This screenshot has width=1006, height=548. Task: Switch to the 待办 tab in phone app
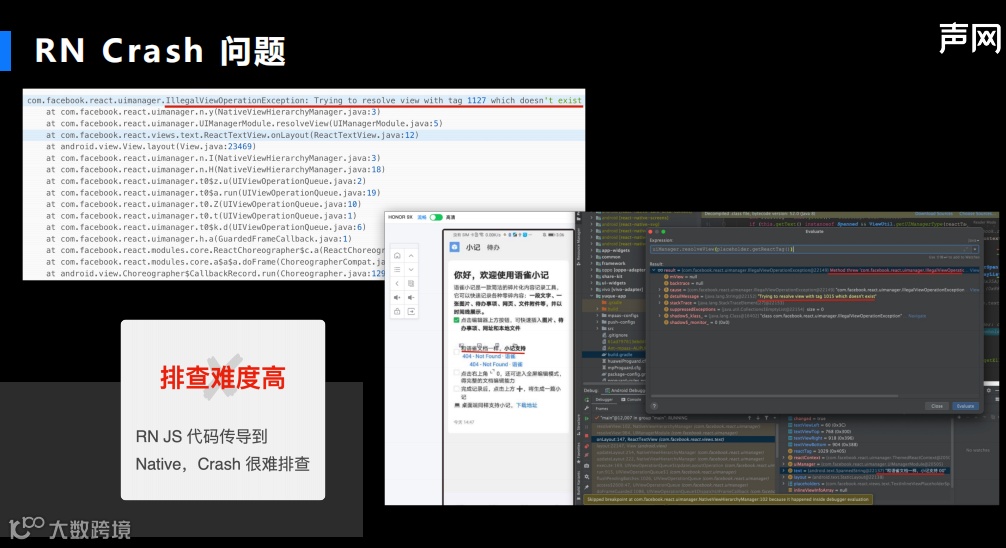[493, 247]
